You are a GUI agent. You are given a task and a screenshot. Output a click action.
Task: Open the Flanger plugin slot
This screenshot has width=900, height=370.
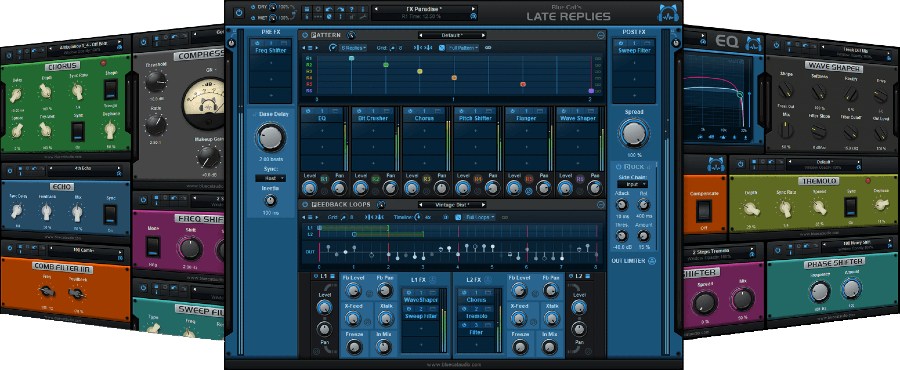pyautogui.click(x=526, y=118)
